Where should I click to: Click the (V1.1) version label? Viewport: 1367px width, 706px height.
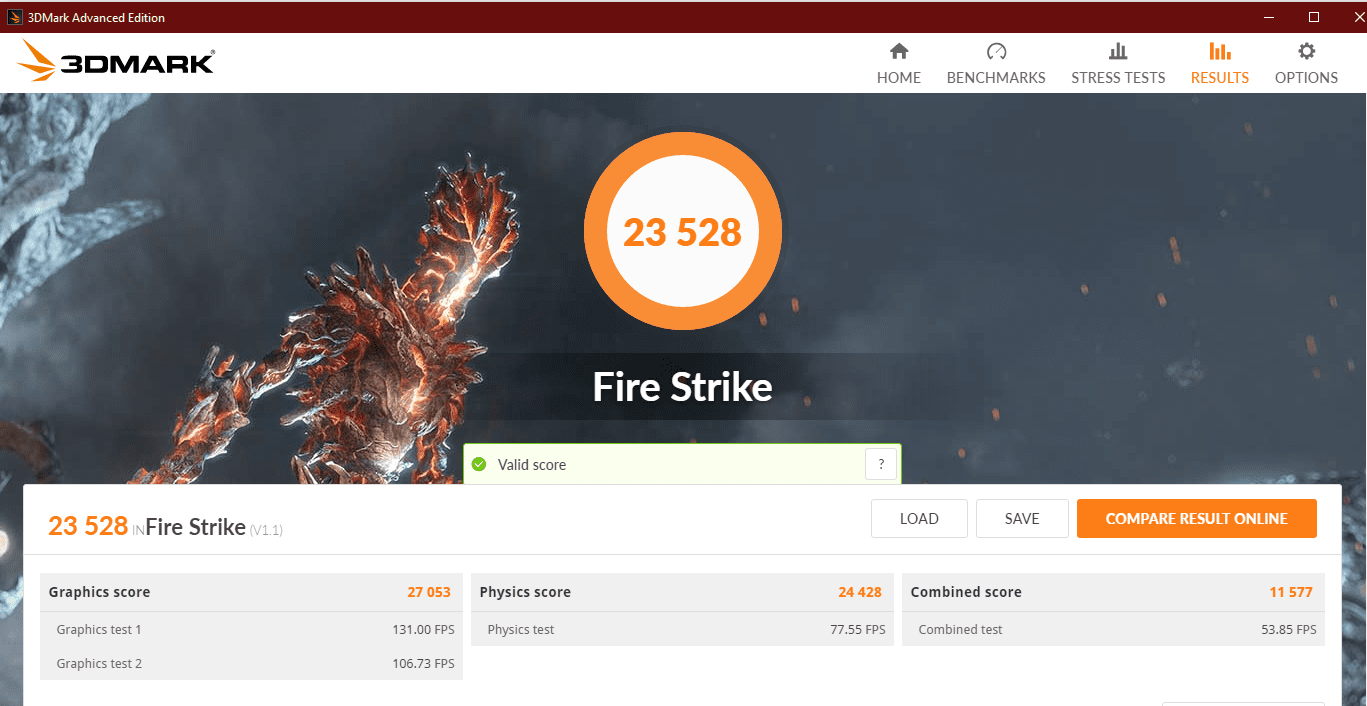click(x=266, y=530)
